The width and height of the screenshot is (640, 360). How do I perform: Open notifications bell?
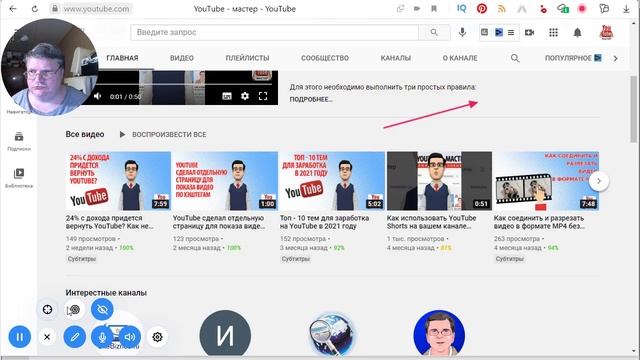point(577,32)
